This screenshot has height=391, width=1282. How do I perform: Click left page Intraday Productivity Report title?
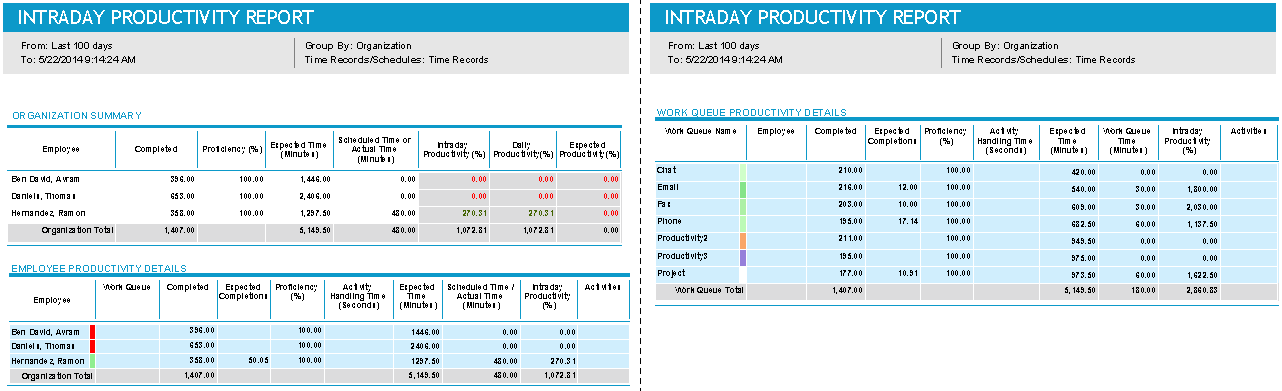point(166,18)
